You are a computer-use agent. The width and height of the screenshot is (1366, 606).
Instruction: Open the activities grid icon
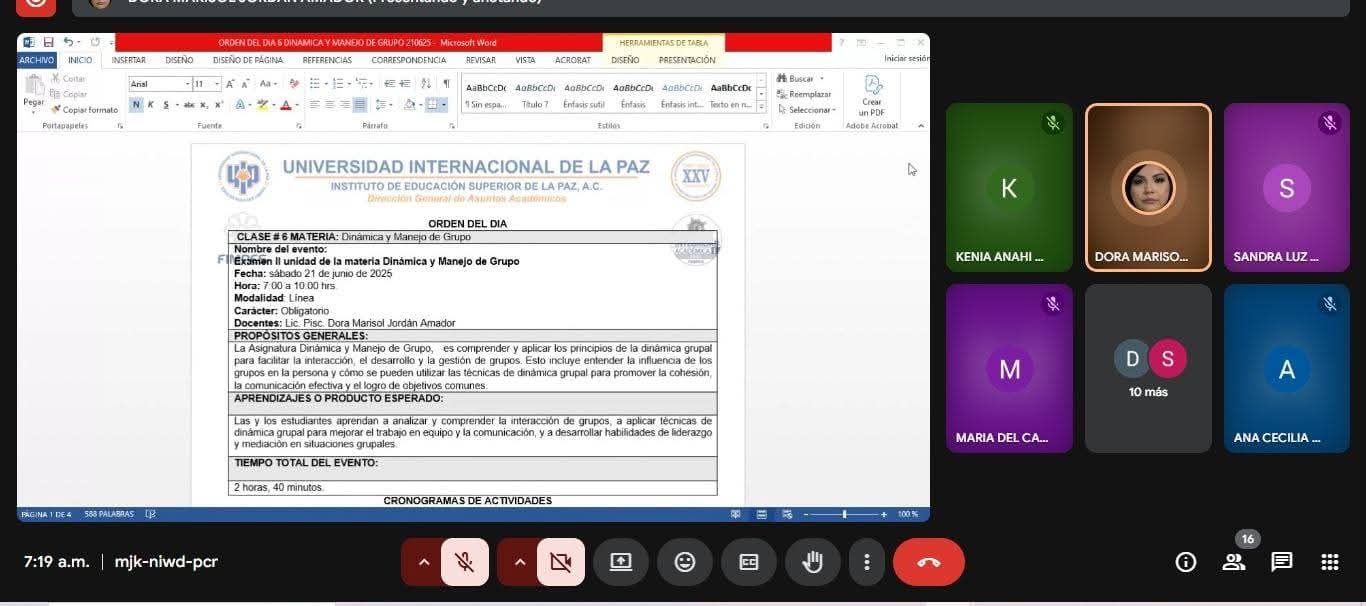click(1329, 562)
